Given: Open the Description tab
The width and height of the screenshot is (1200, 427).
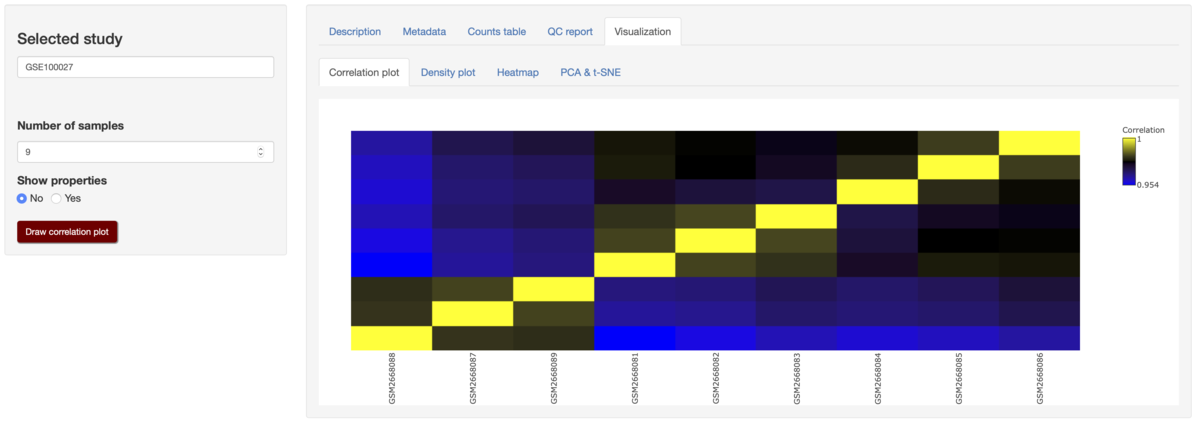Looking at the screenshot, I should click(355, 31).
